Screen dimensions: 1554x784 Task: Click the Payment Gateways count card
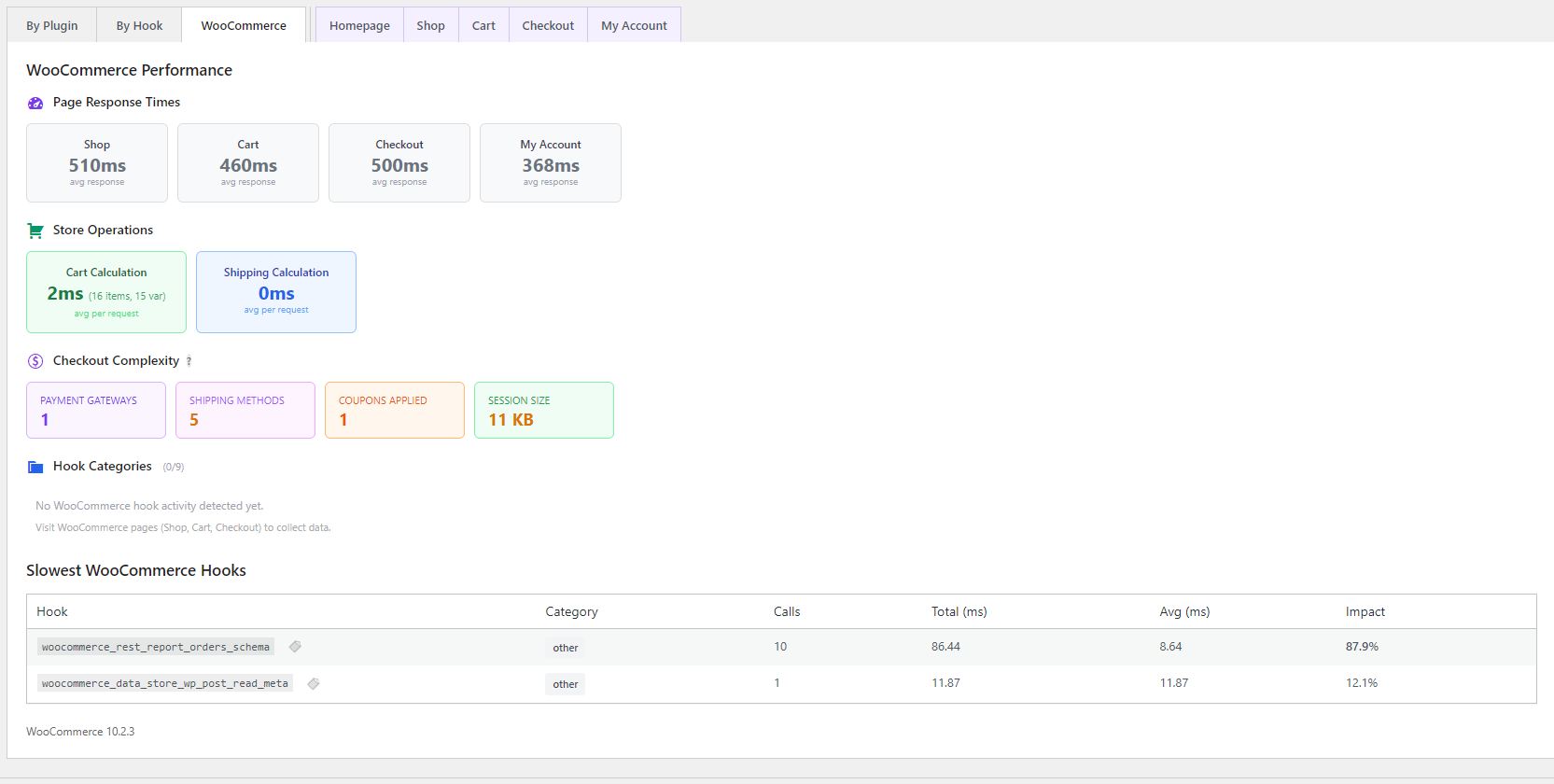96,410
